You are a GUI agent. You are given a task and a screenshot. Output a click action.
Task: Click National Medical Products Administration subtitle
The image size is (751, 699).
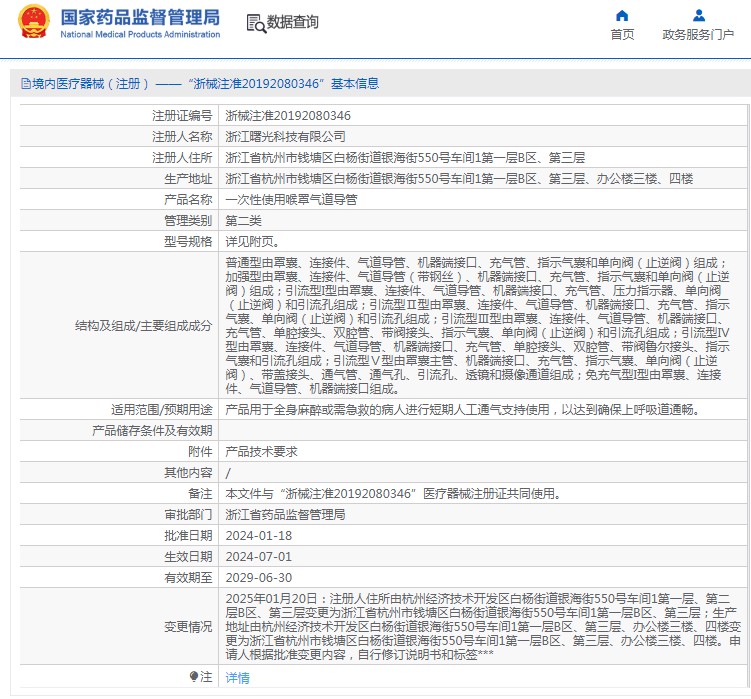point(140,34)
